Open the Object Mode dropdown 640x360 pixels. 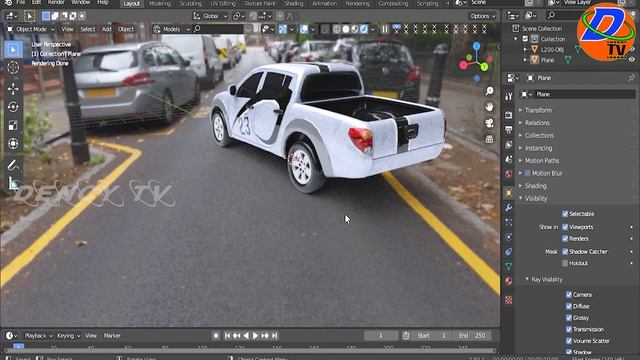(x=31, y=29)
